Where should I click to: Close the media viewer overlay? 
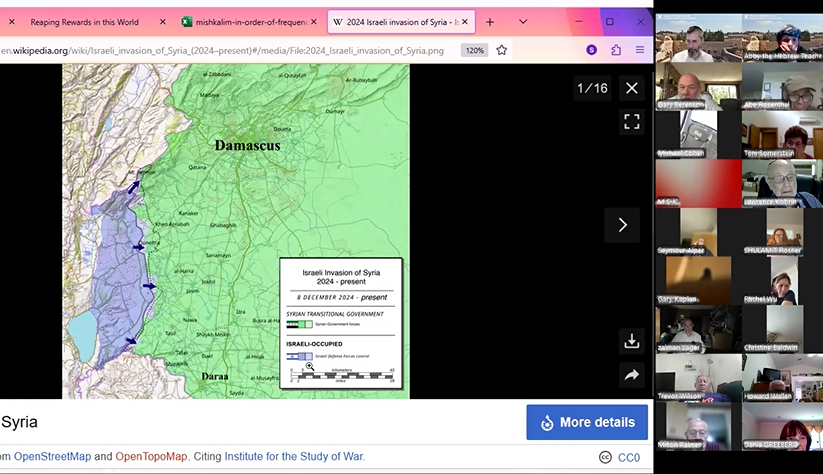[x=631, y=88]
